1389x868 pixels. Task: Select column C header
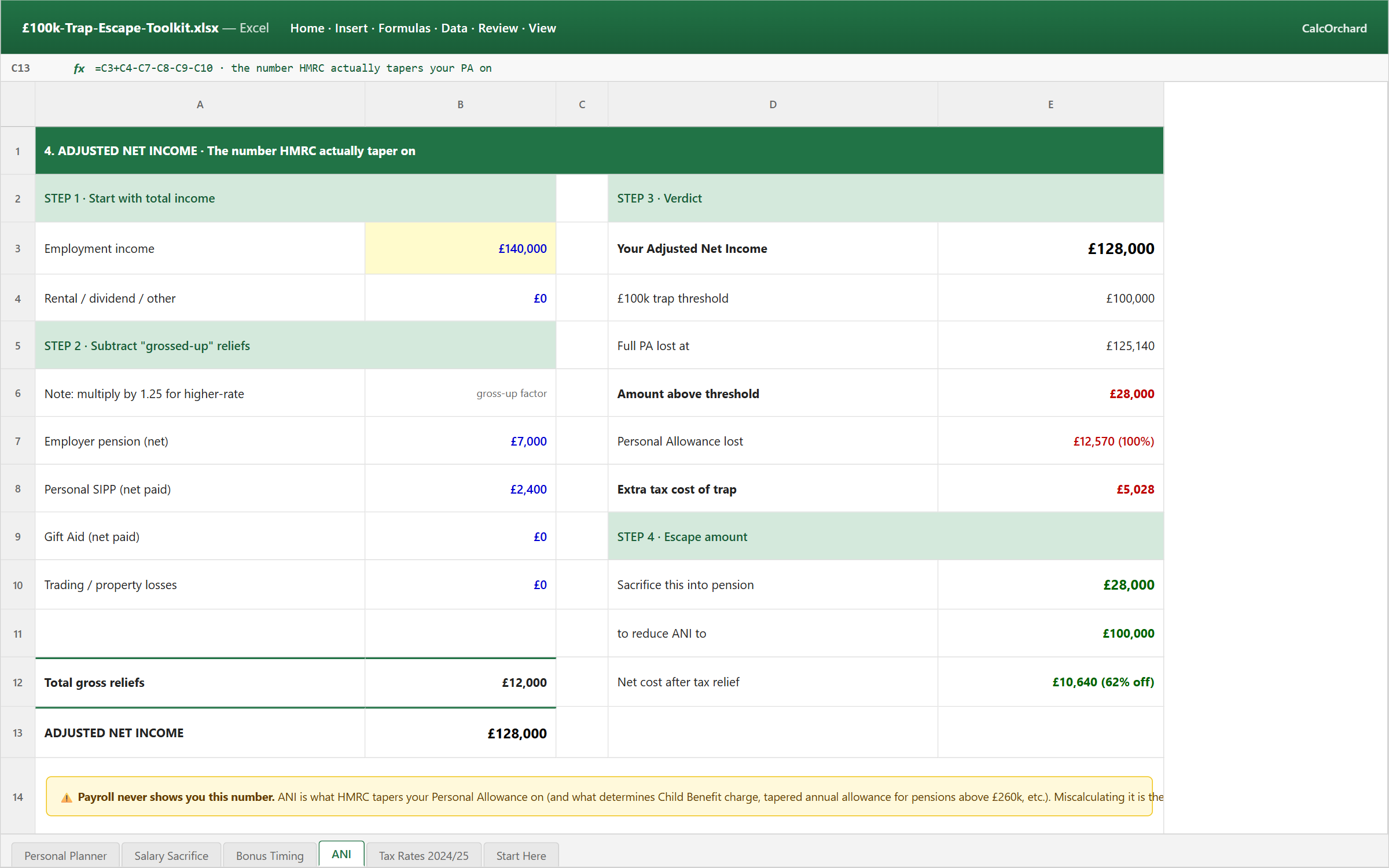tap(582, 104)
